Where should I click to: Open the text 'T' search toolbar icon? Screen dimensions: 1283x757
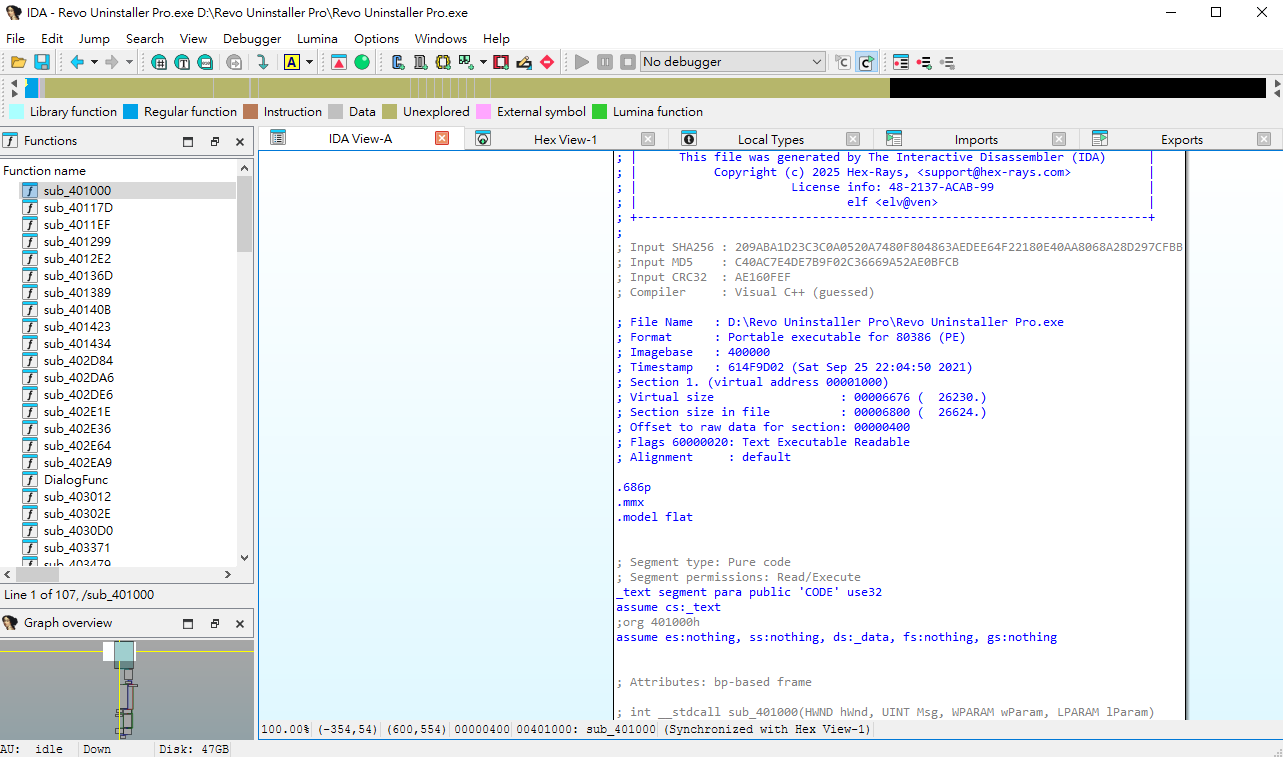tap(182, 62)
